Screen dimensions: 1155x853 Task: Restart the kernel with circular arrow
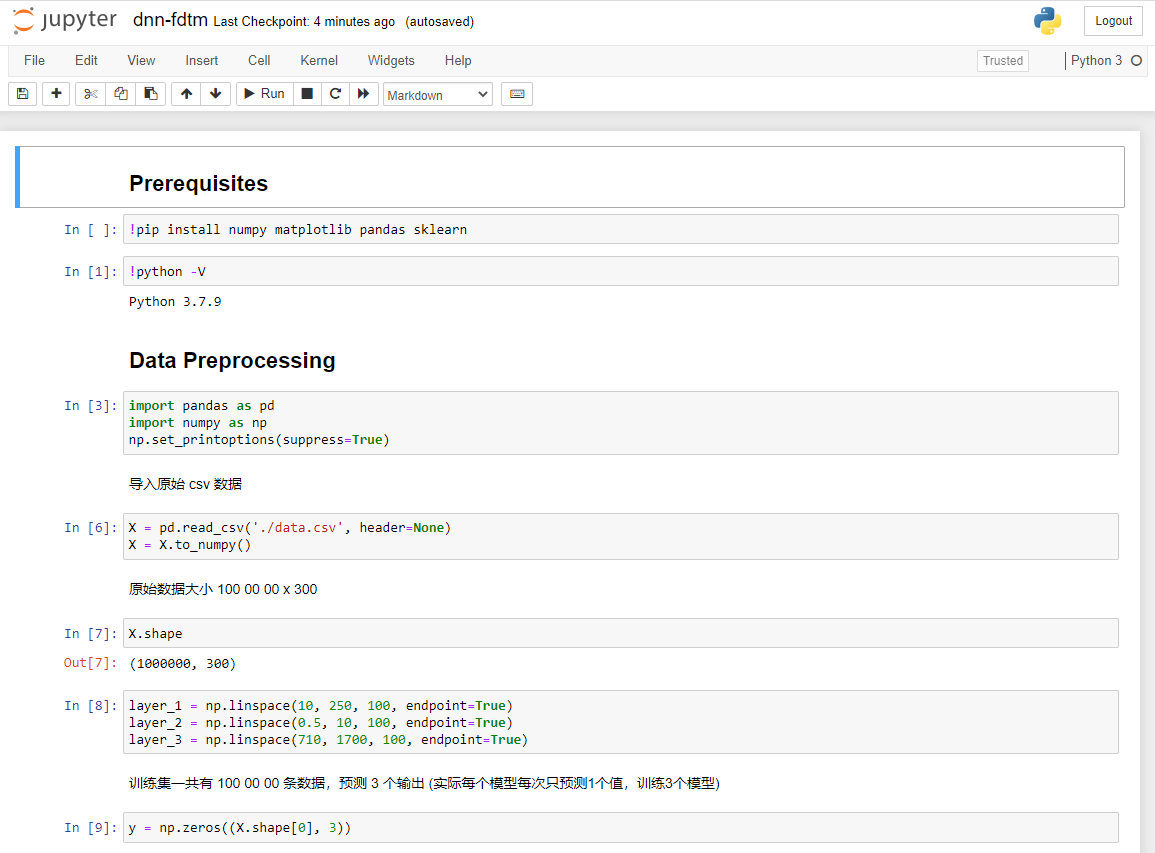pos(335,94)
